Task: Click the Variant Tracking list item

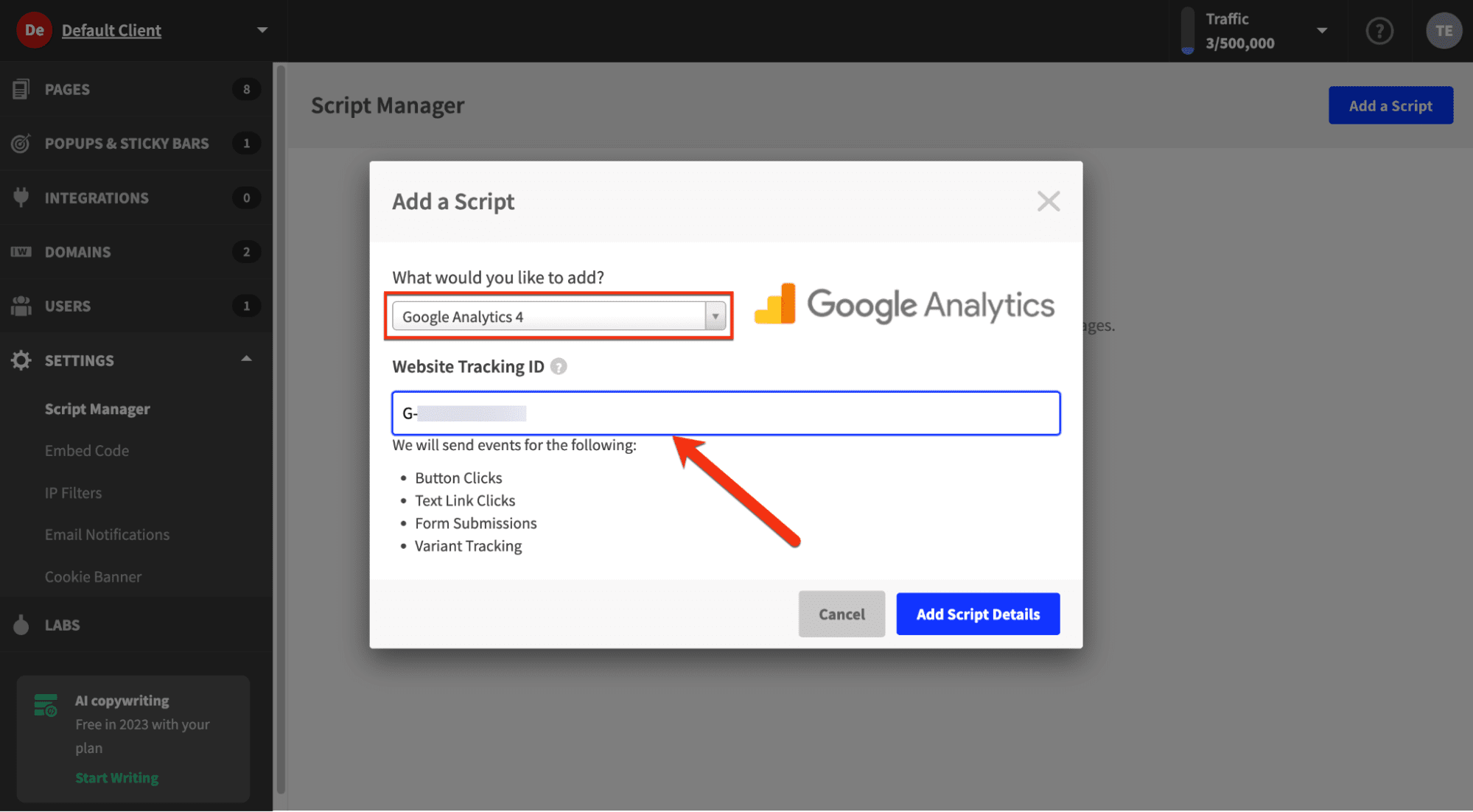Action: (468, 546)
